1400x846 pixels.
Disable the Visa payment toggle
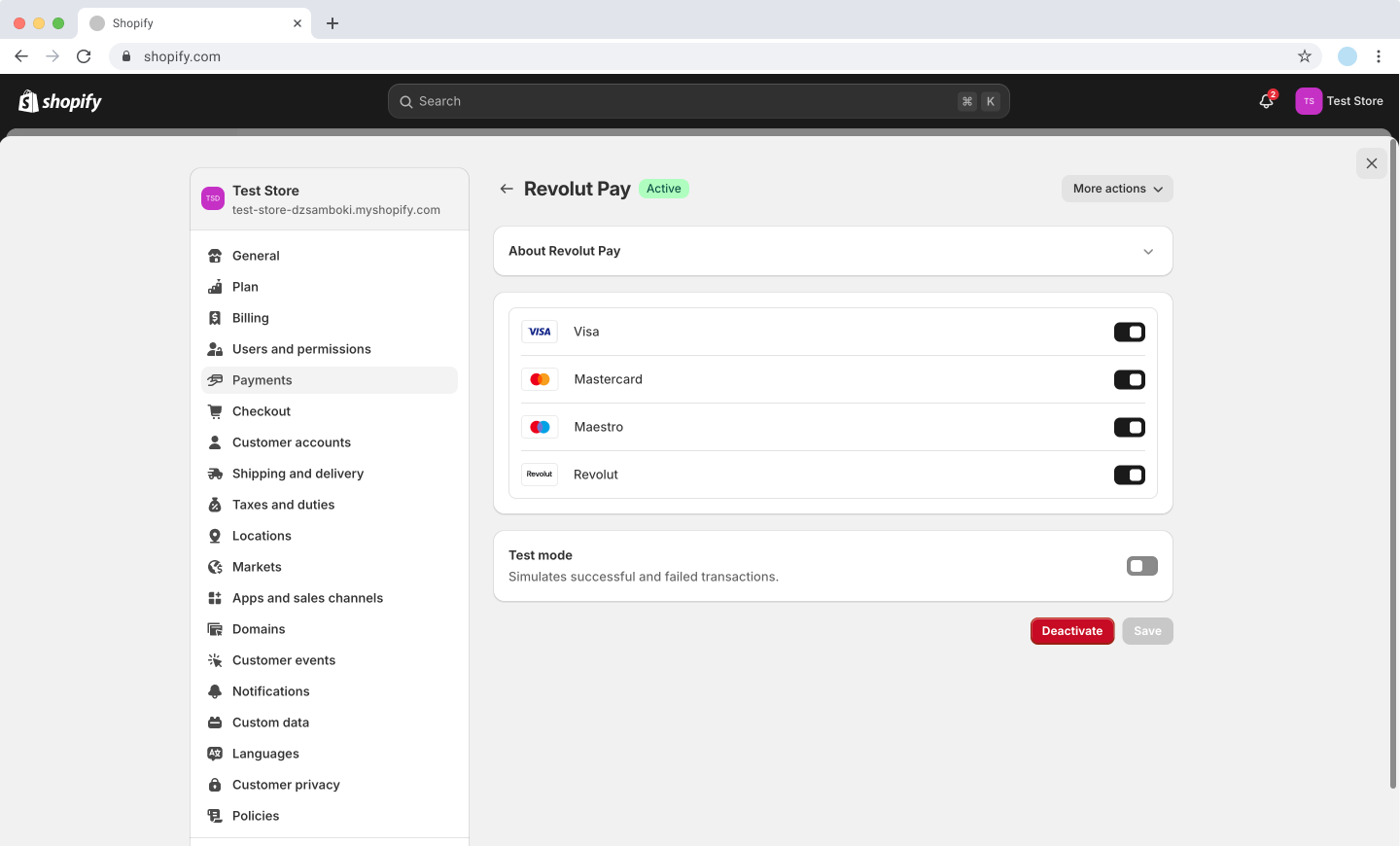pos(1130,333)
